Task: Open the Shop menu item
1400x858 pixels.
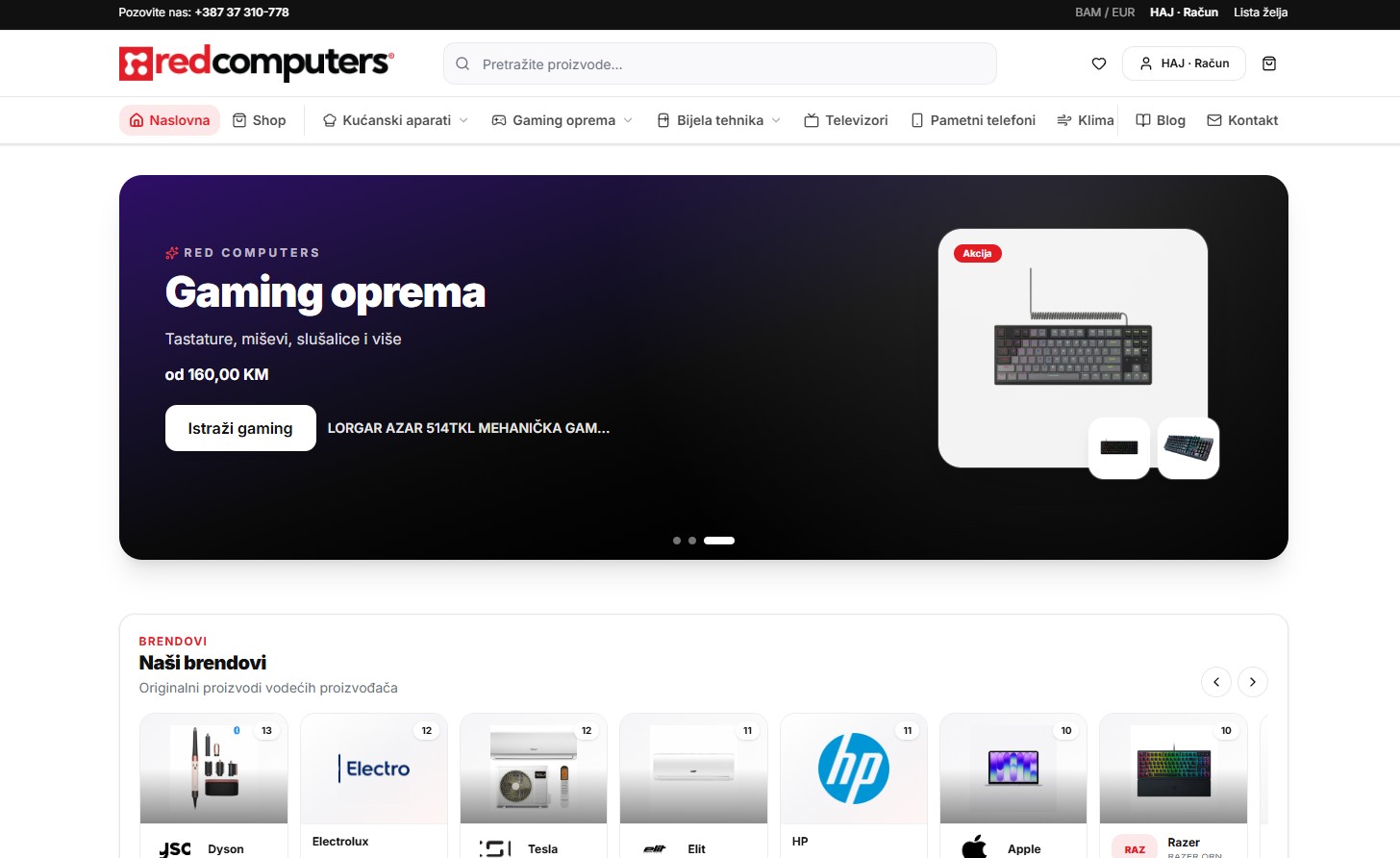Action: 260,120
